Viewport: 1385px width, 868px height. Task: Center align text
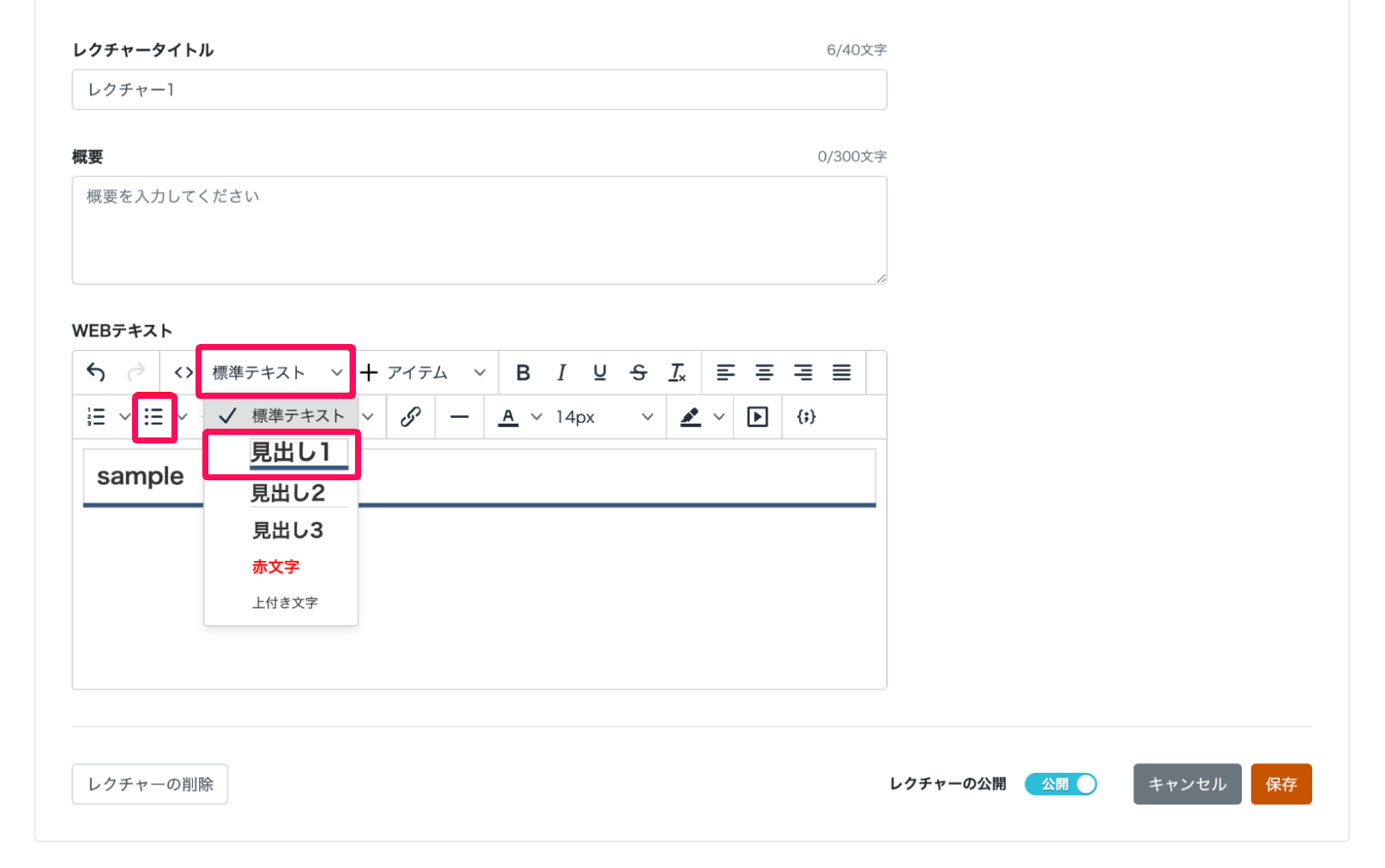(764, 372)
